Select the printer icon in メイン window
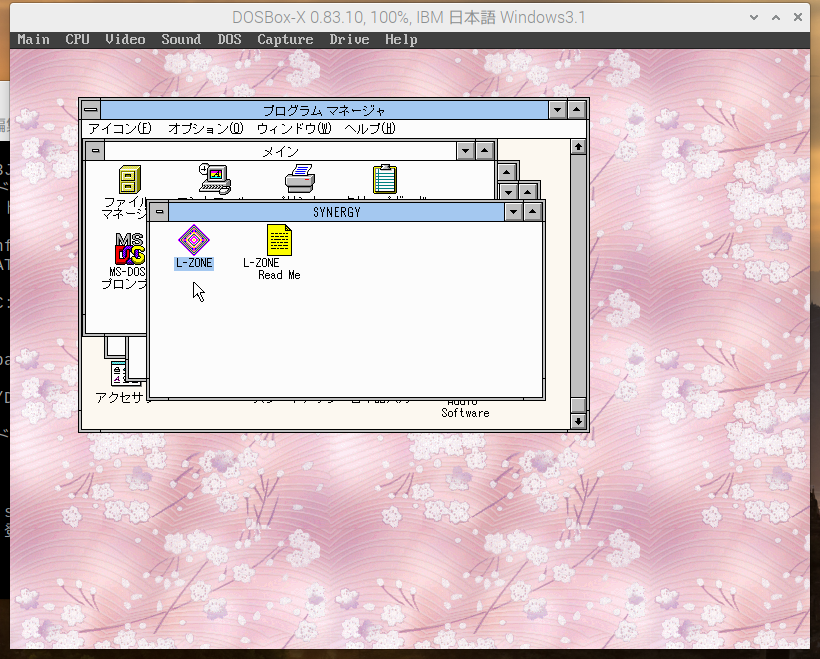Screen dimensions: 820x659 300,178
